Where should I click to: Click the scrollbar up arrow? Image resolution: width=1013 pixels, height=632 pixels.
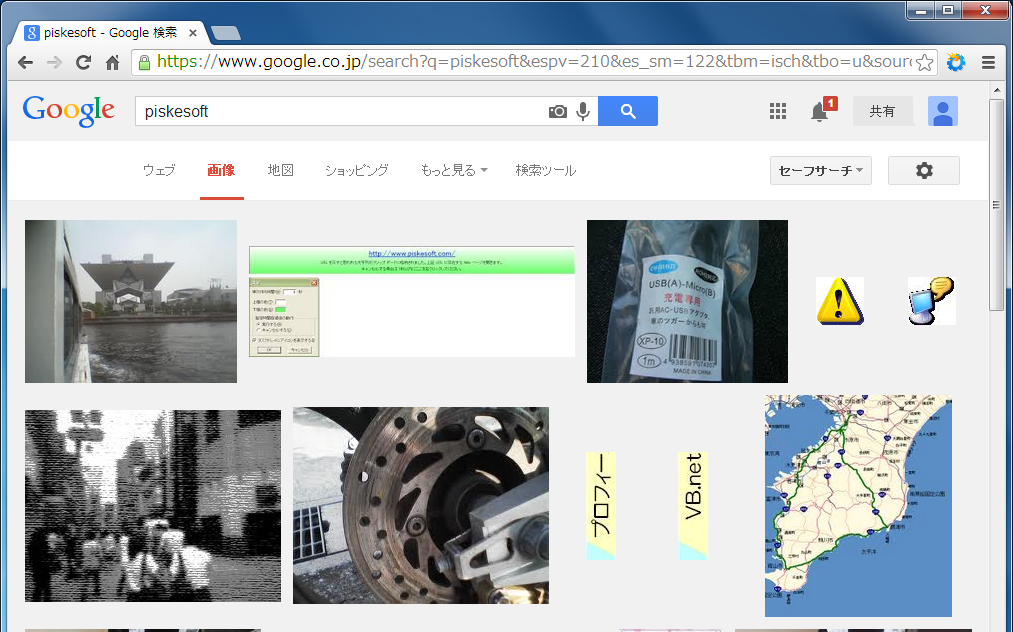coord(996,90)
